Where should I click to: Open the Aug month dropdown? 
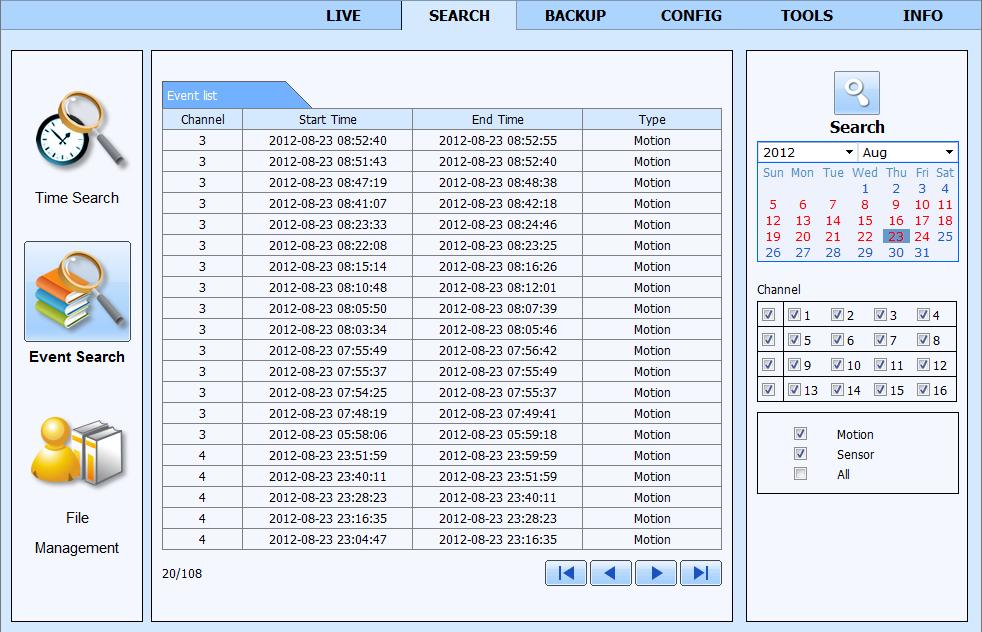click(907, 152)
